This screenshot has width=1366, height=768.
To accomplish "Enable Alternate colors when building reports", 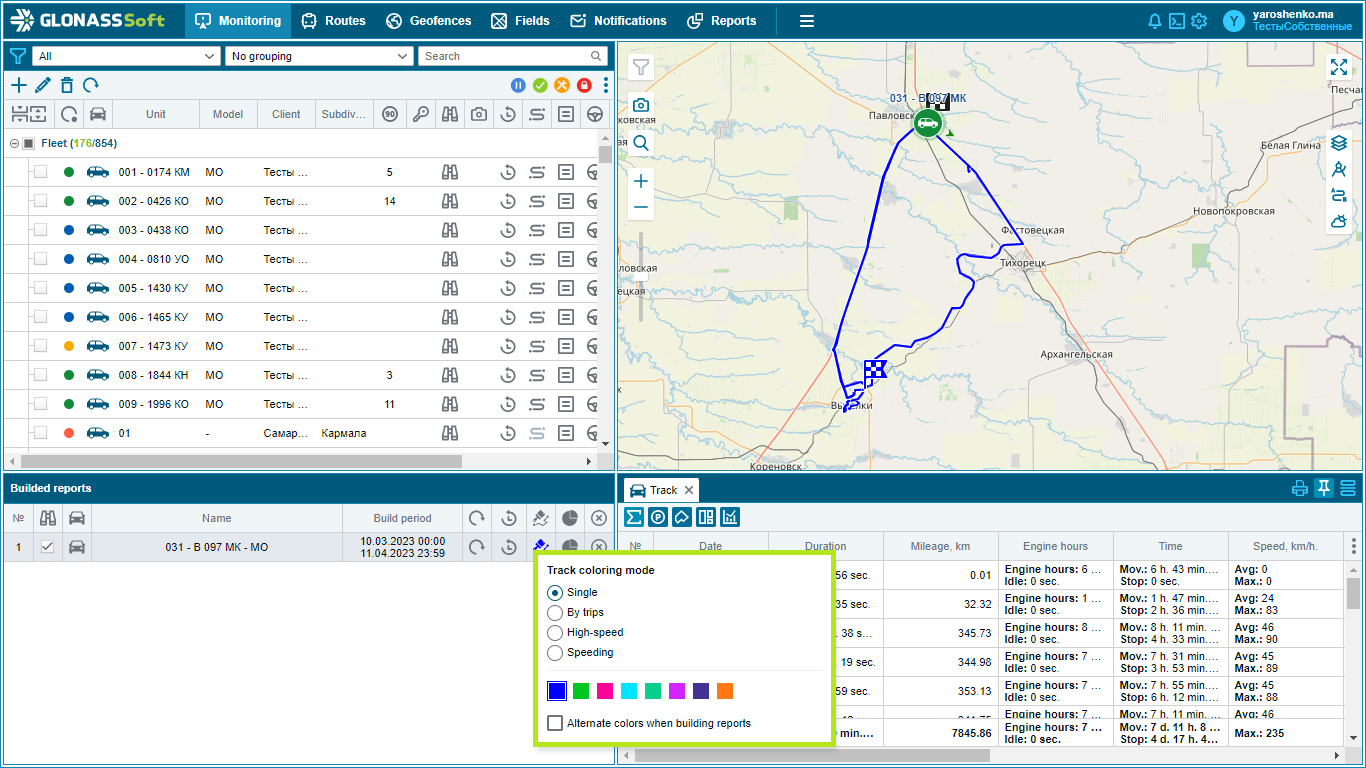I will [555, 723].
